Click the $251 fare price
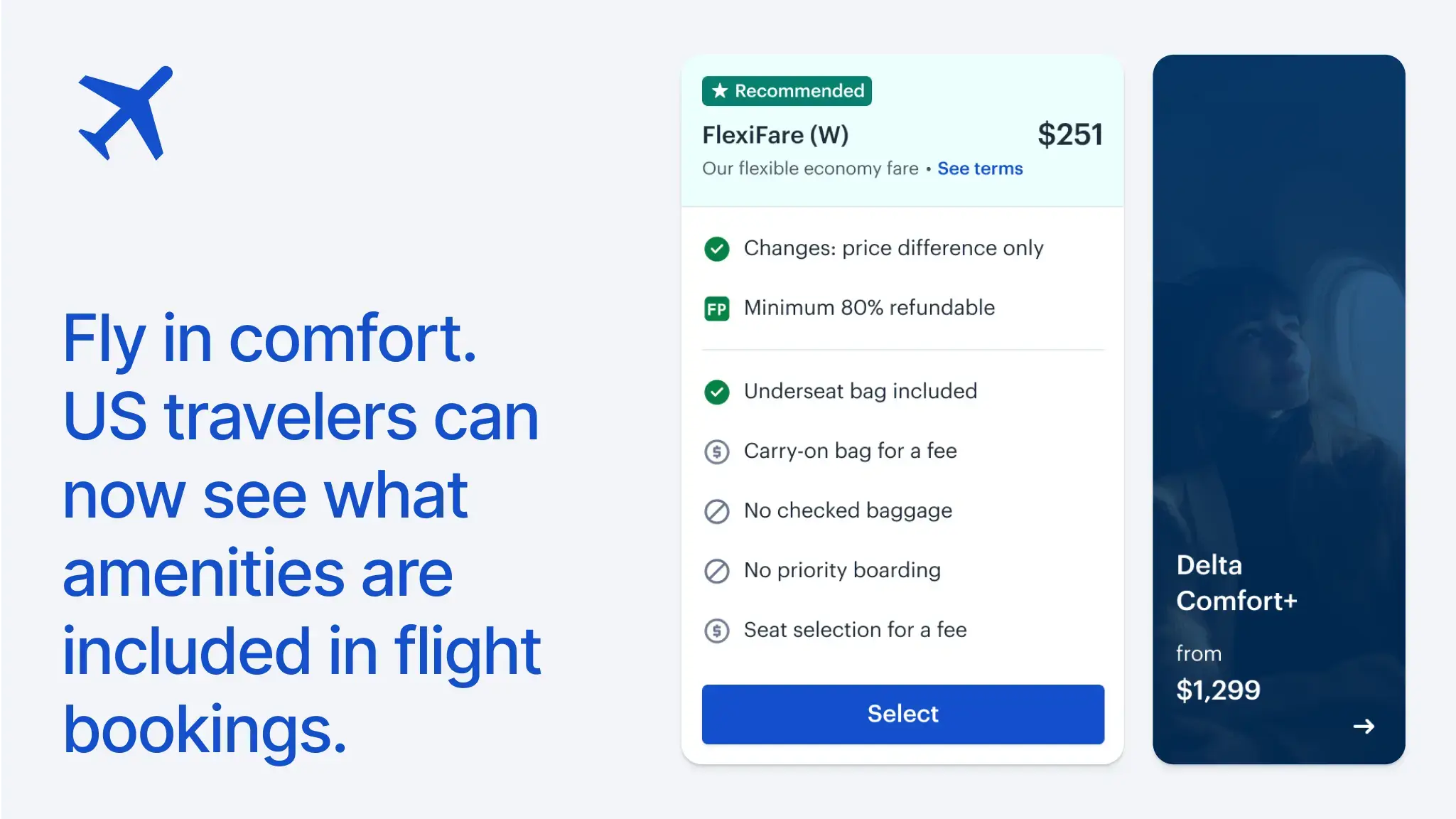The image size is (1456, 819). point(1069,134)
